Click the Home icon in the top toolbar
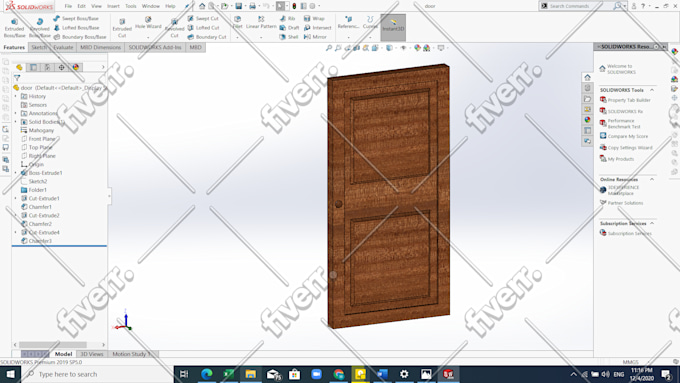 pos(202,6)
